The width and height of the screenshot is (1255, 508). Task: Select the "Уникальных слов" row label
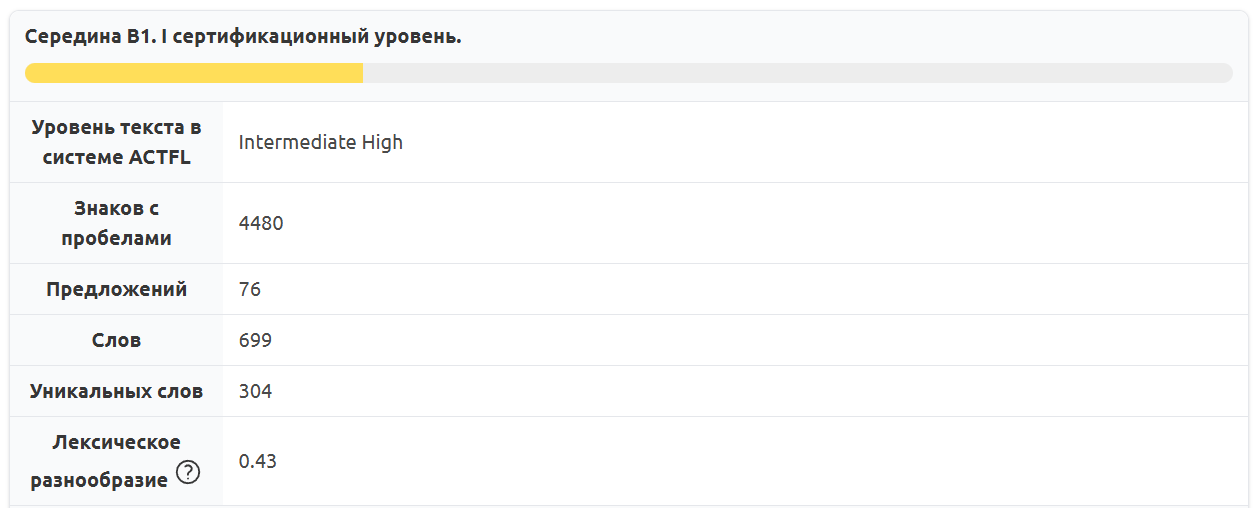[x=116, y=392]
